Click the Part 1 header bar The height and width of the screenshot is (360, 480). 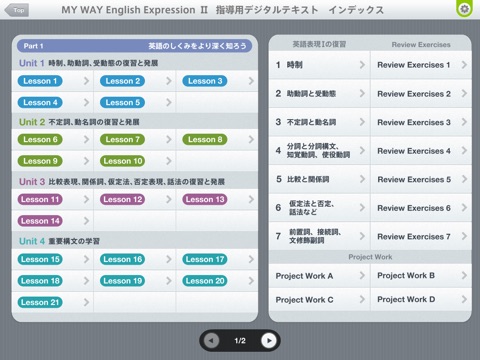pos(135,46)
